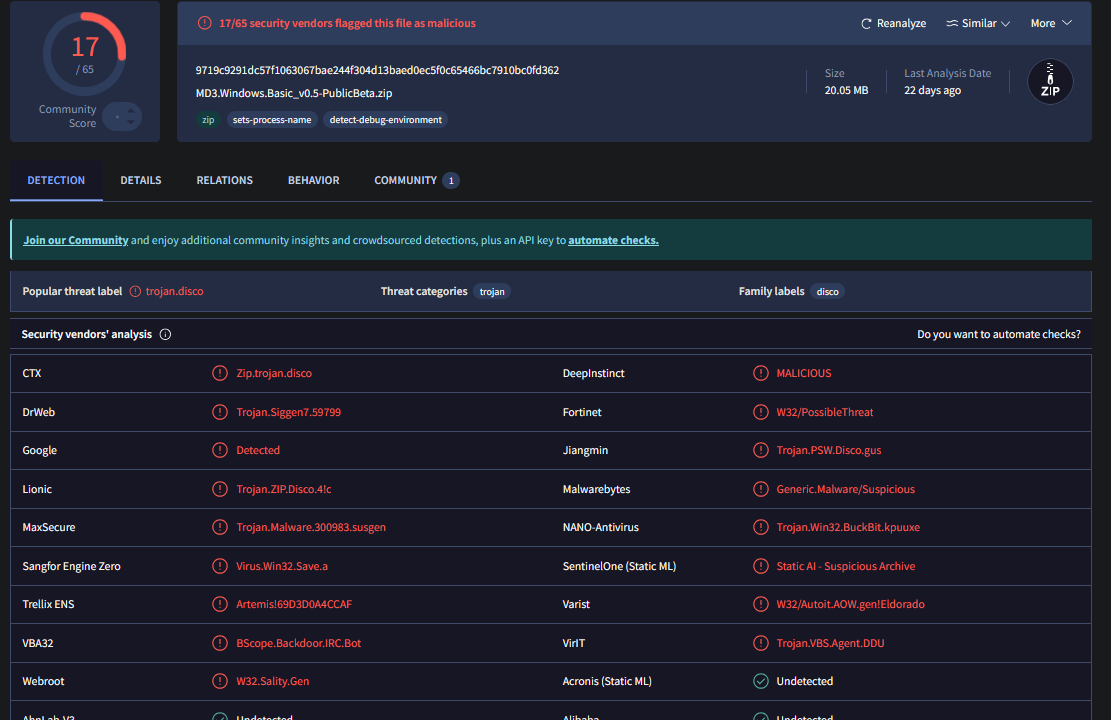
Task: Click the Last Analysis Date value
Action: [932, 90]
